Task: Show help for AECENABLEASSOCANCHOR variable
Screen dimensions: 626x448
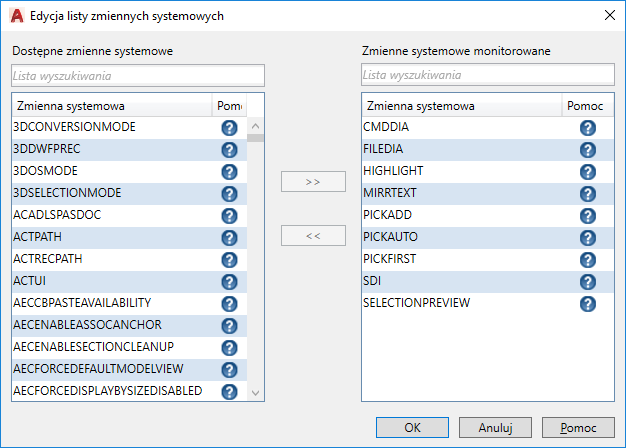Action: (x=229, y=326)
